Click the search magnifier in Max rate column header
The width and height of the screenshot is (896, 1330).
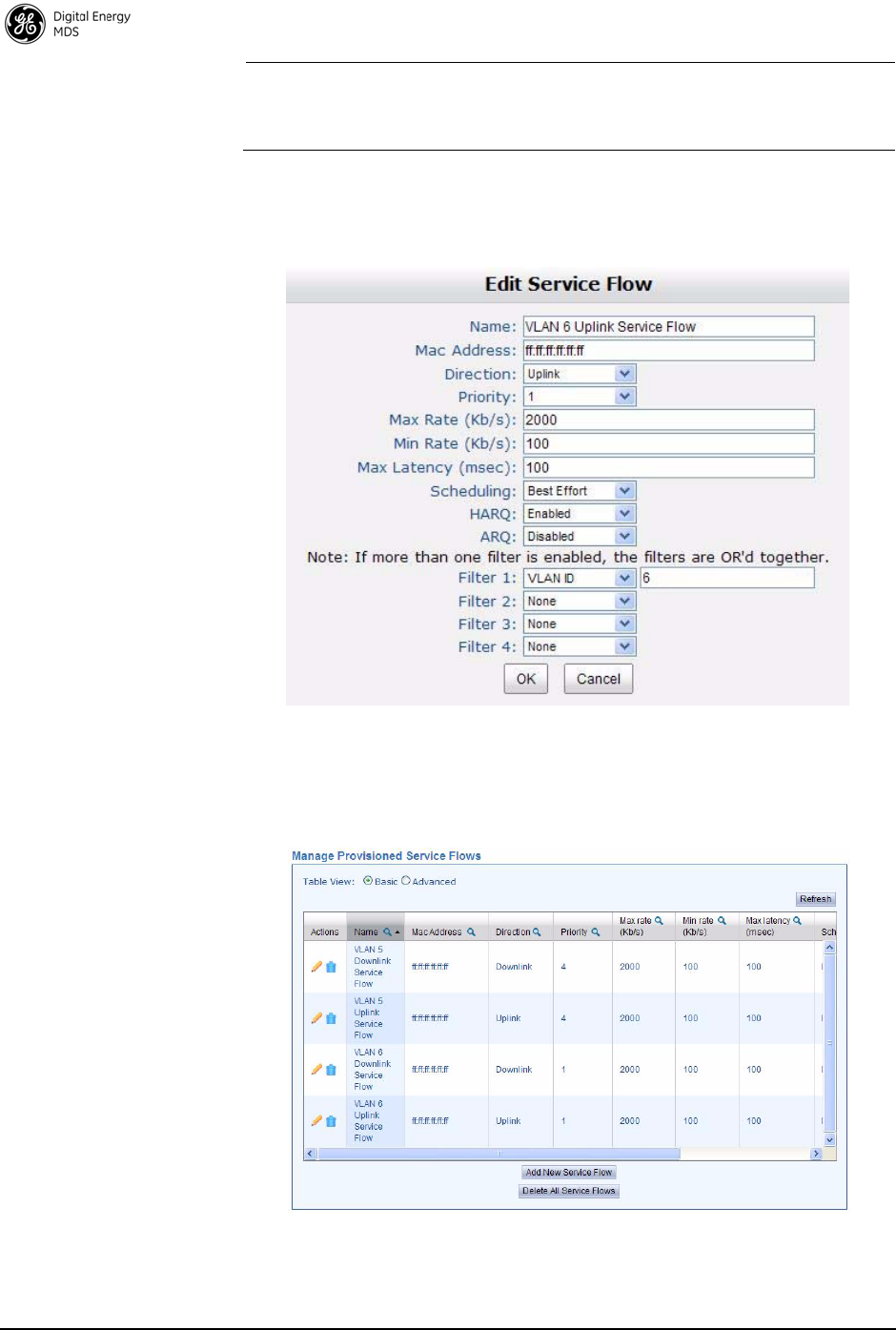[659, 920]
